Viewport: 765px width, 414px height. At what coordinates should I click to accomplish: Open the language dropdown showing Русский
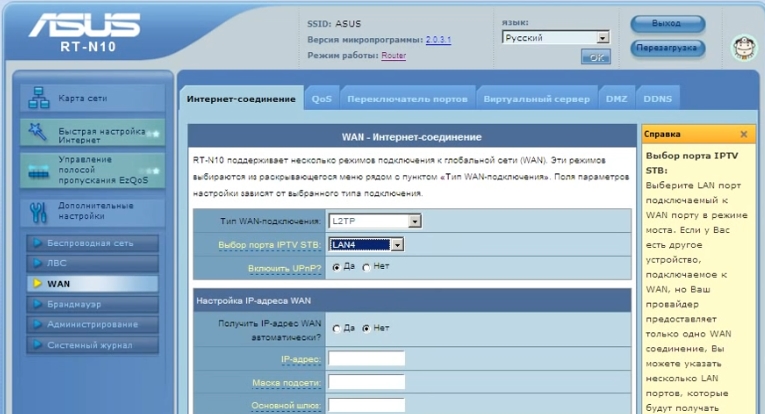point(556,38)
